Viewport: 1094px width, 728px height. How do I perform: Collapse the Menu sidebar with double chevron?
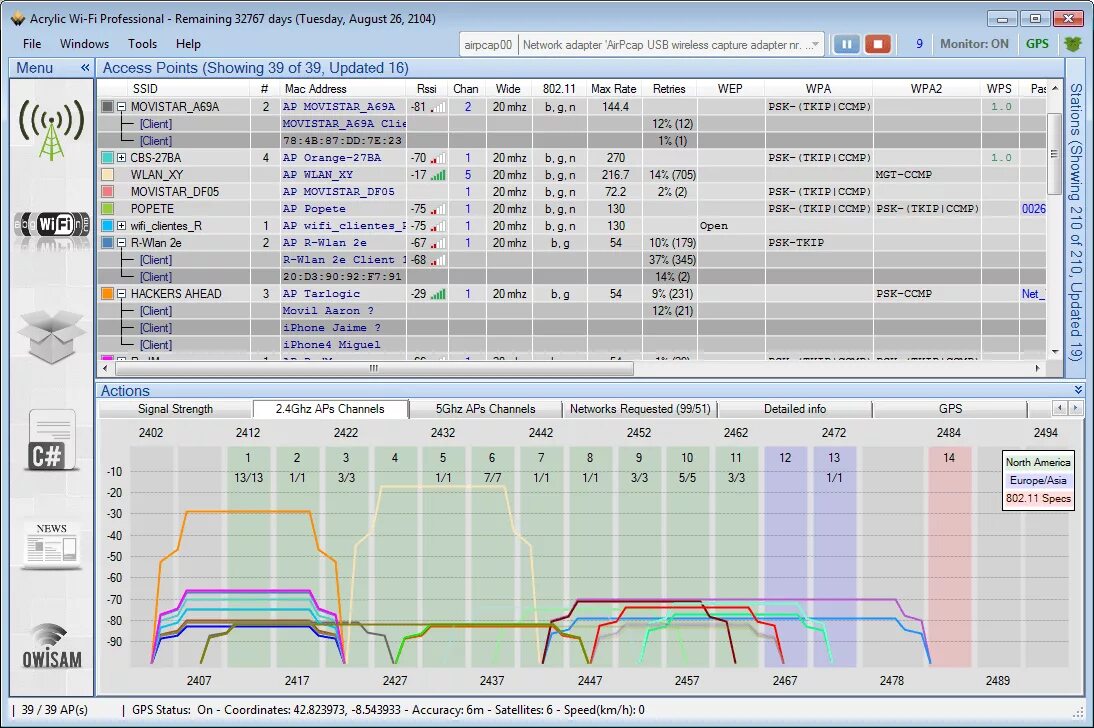[85, 68]
